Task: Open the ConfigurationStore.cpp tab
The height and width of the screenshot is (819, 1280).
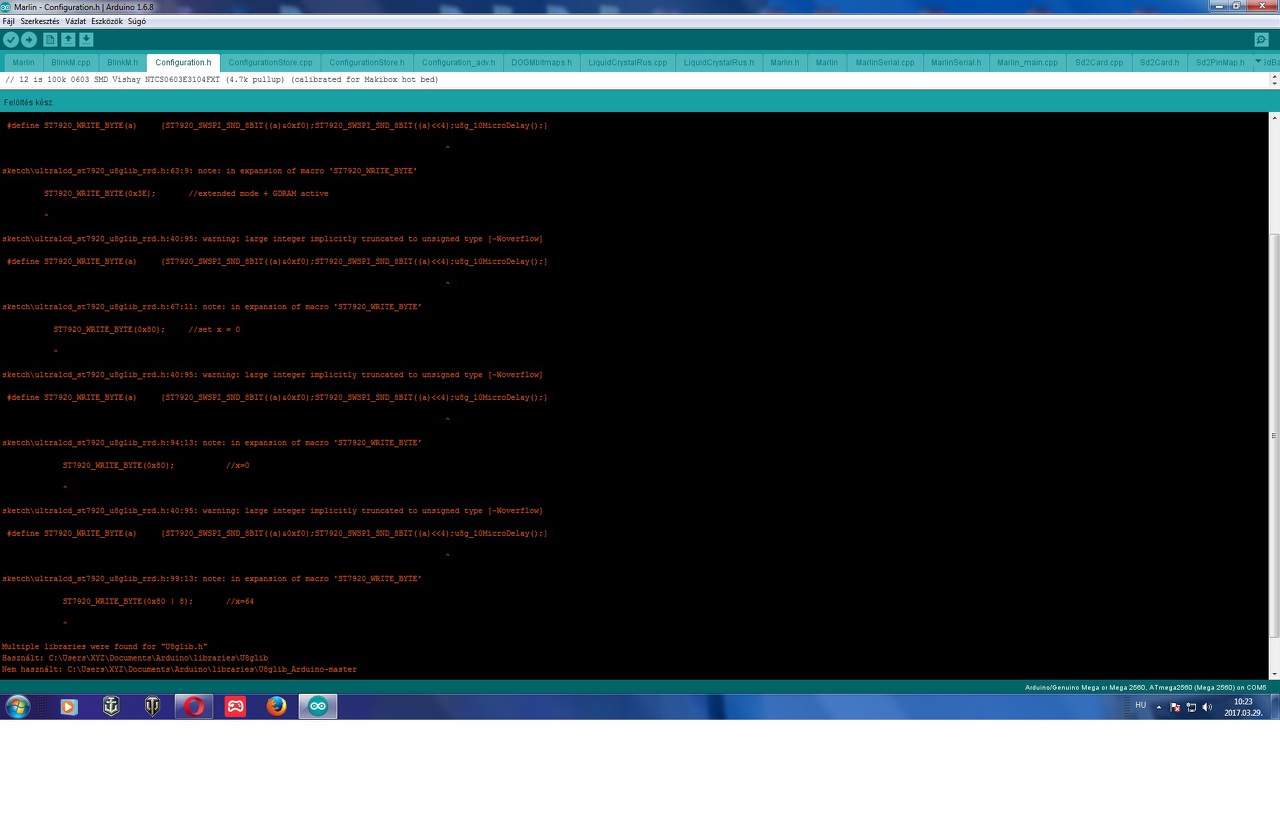Action: pyautogui.click(x=270, y=62)
